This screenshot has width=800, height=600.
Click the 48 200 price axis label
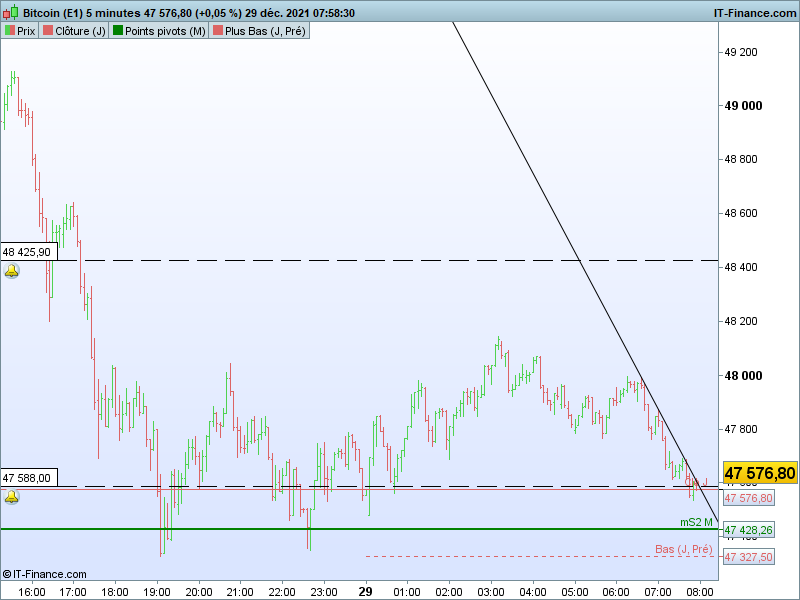[741, 321]
